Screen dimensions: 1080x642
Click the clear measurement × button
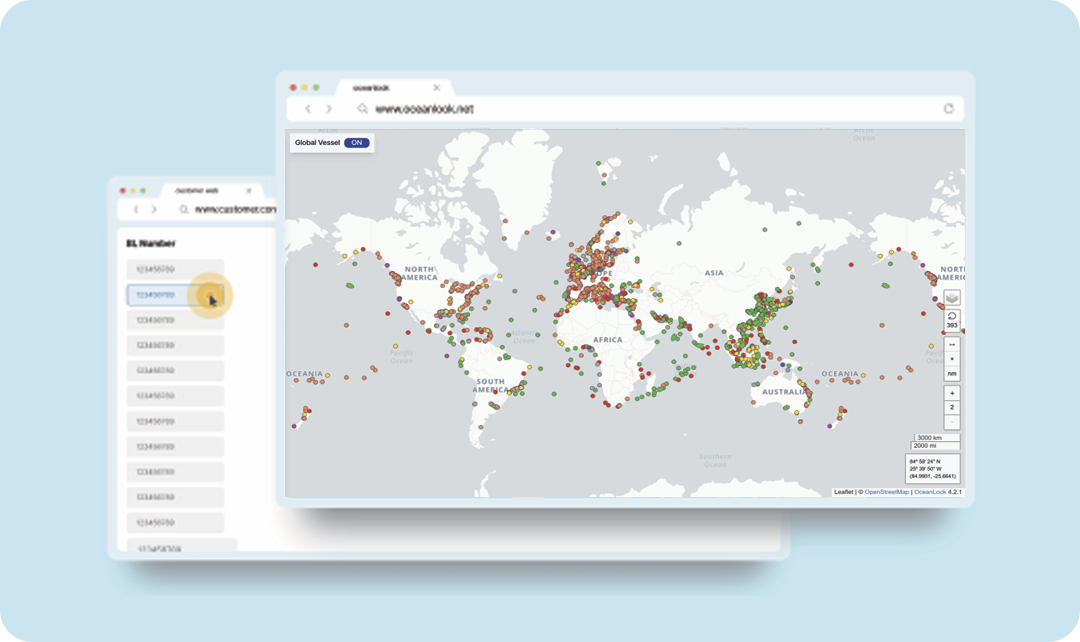coord(952,358)
